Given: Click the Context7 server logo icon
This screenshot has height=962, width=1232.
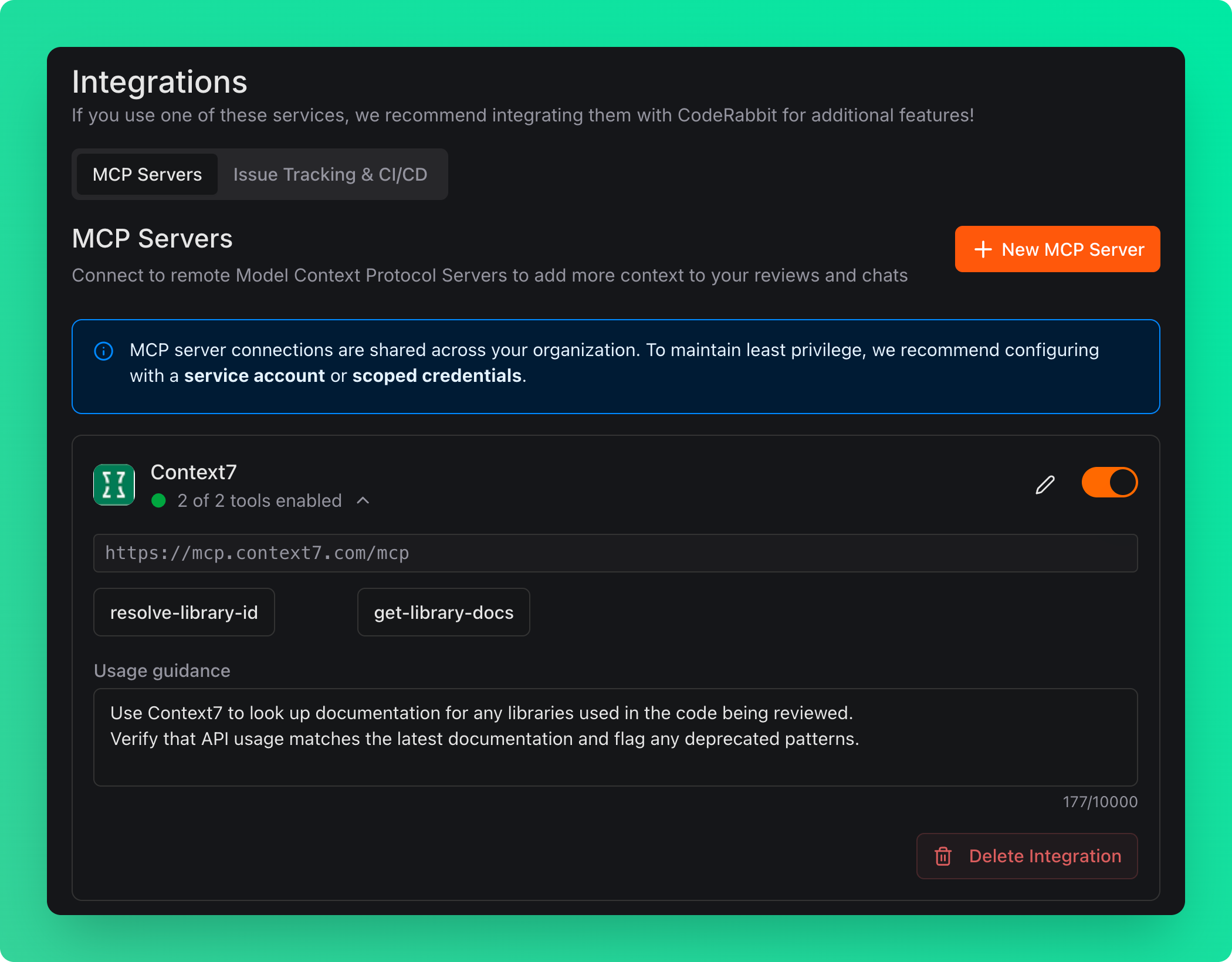Looking at the screenshot, I should [114, 485].
